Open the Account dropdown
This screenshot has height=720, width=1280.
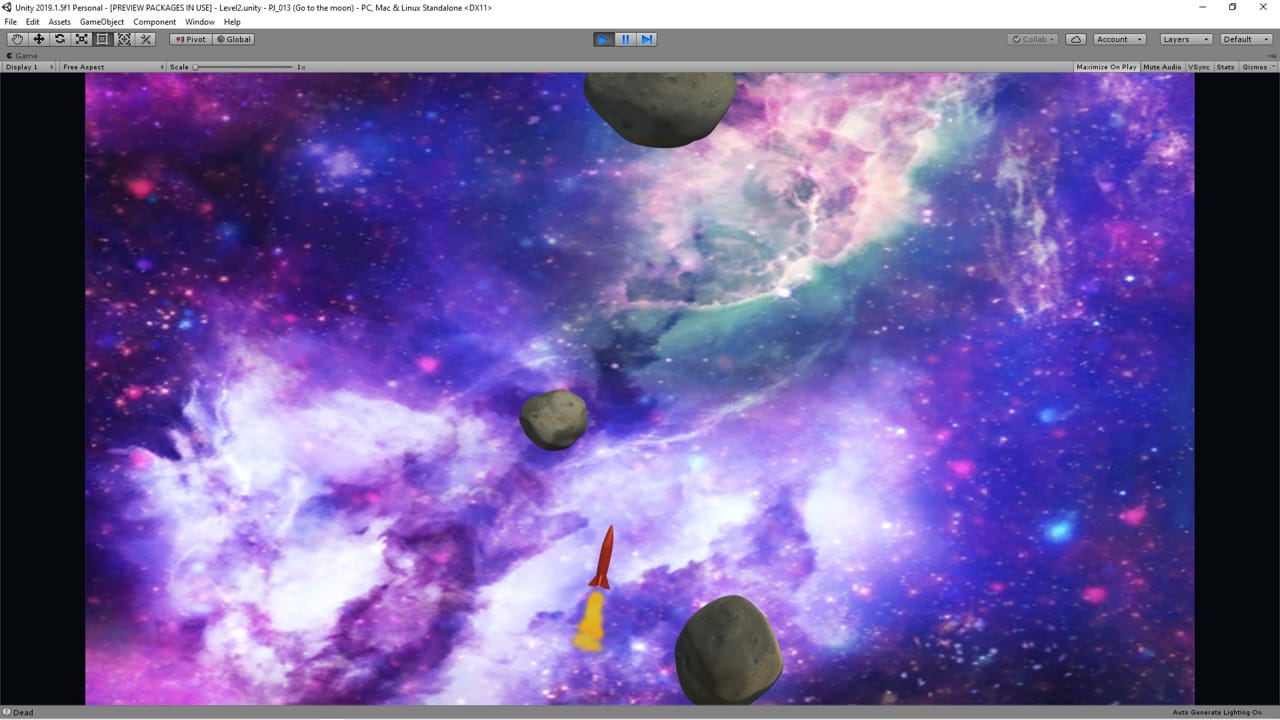coord(1118,39)
